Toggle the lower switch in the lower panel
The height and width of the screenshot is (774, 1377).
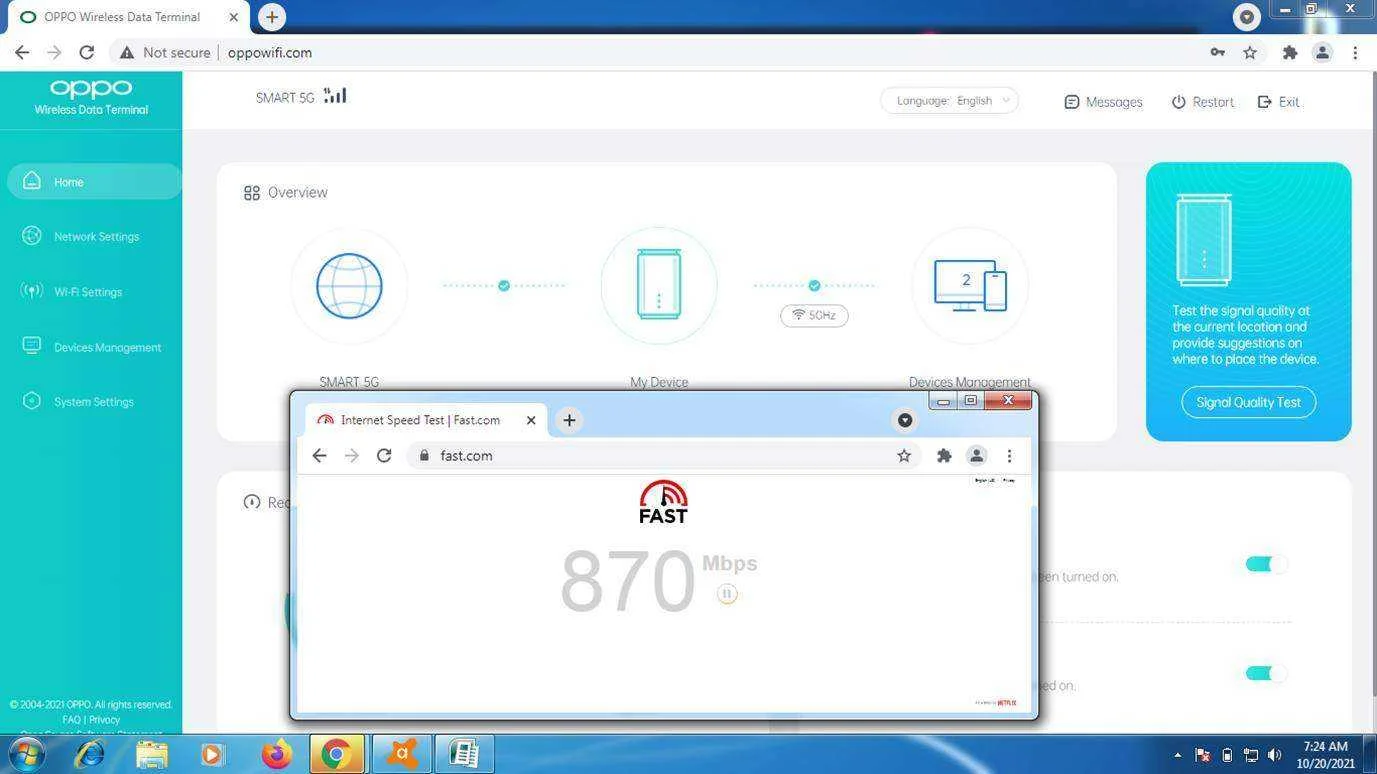tap(1265, 673)
